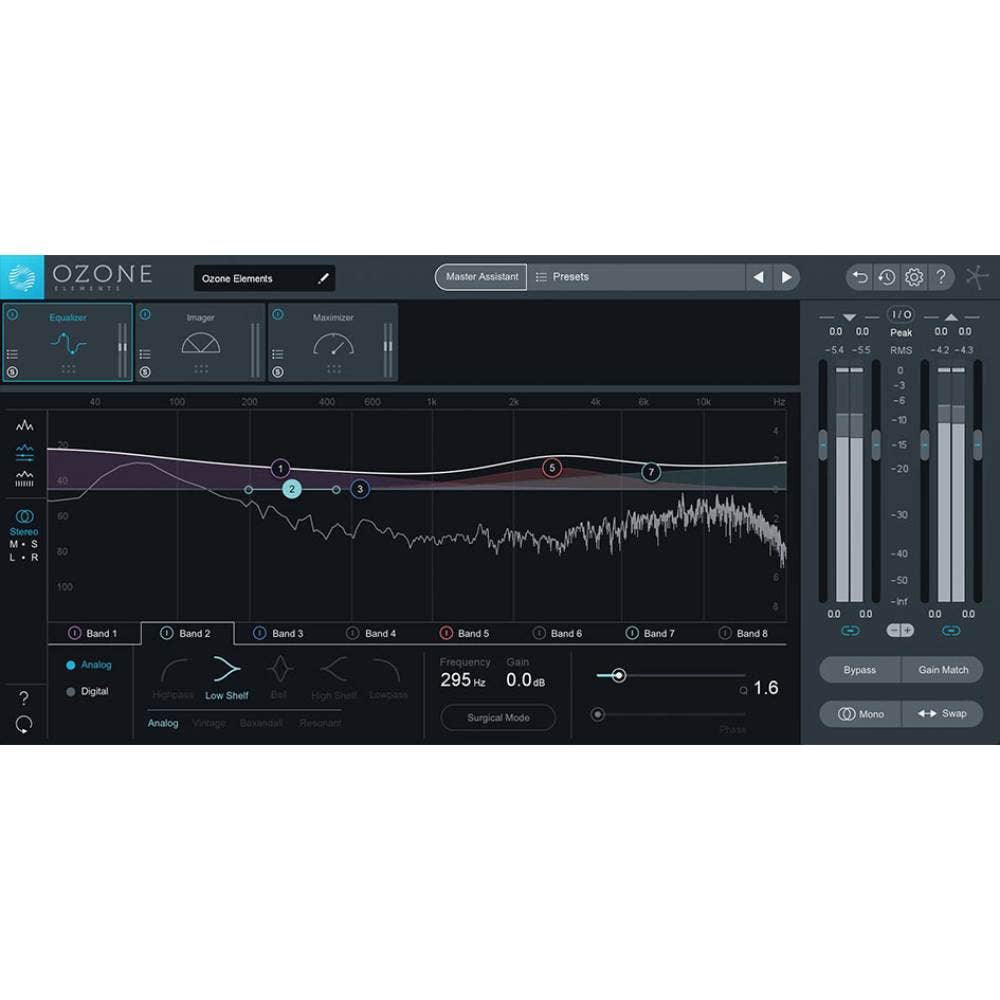Screen dimensions: 1000x1000
Task: Switch to the Band 5 tab
Action: click(x=466, y=633)
